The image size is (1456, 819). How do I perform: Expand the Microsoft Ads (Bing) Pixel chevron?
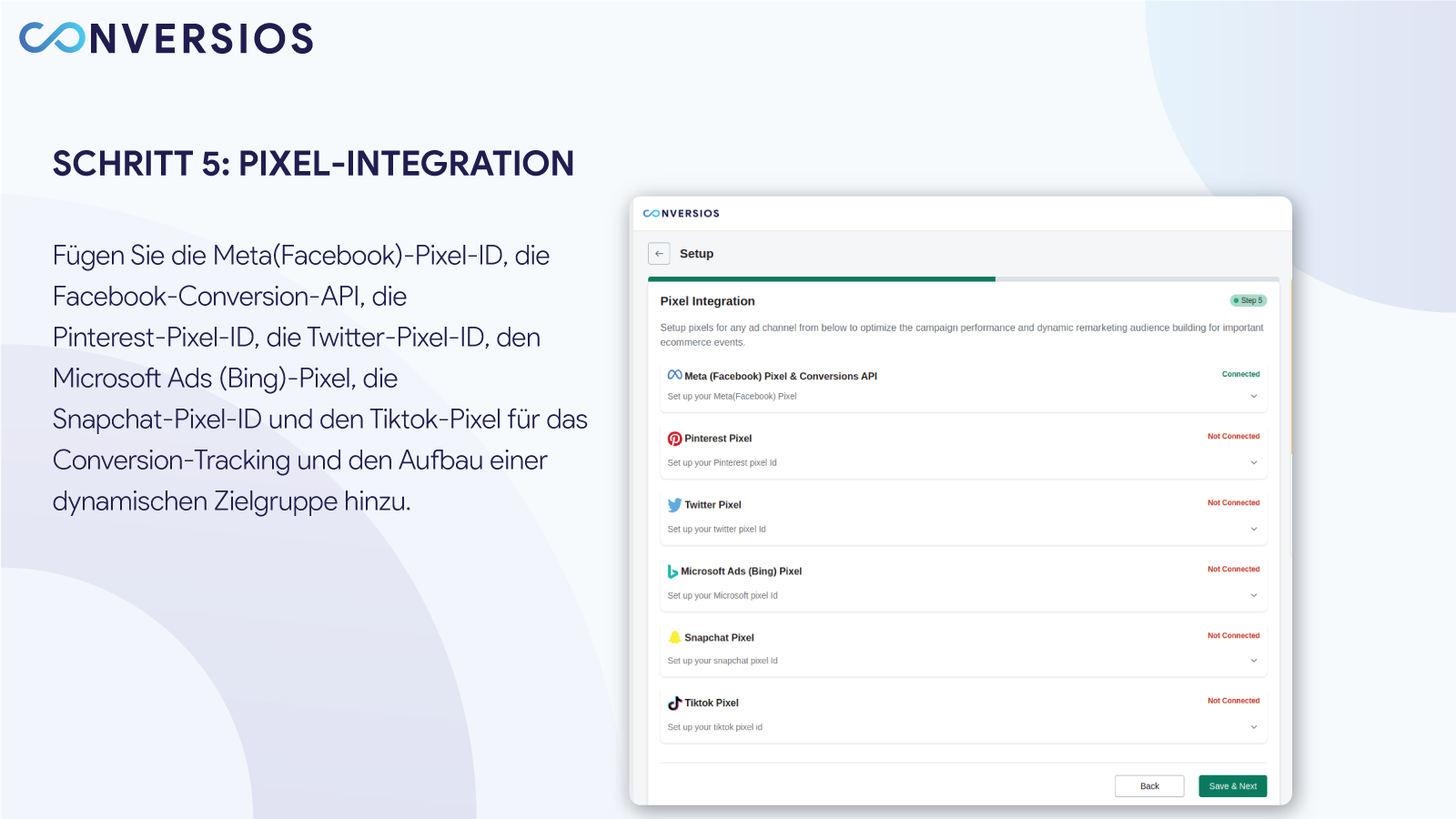(1254, 595)
